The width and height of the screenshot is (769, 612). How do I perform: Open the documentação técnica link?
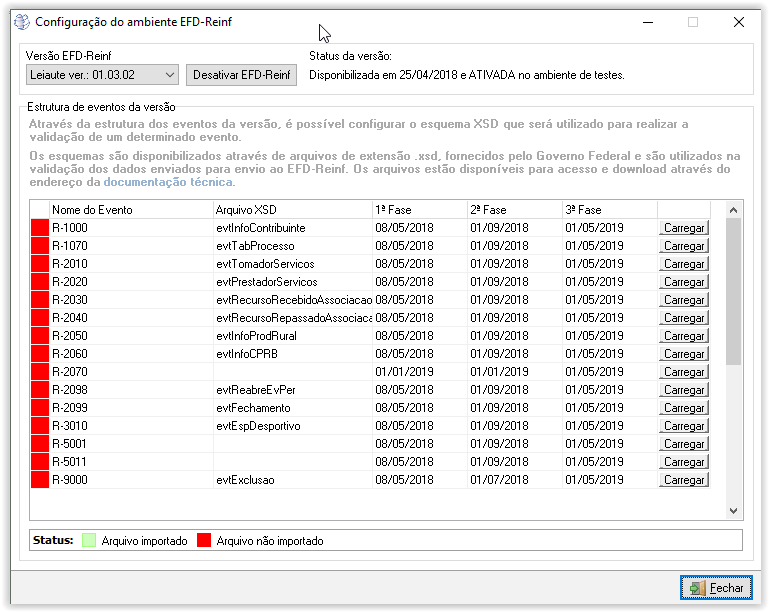click(x=168, y=182)
